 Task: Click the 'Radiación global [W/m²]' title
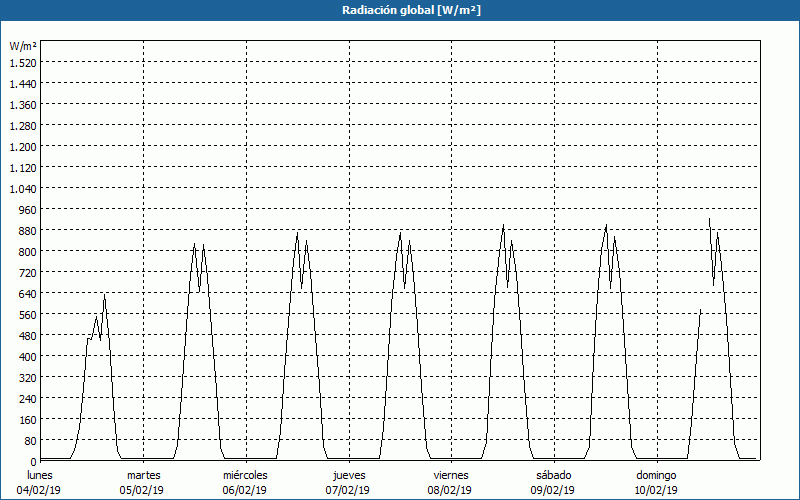pos(411,10)
